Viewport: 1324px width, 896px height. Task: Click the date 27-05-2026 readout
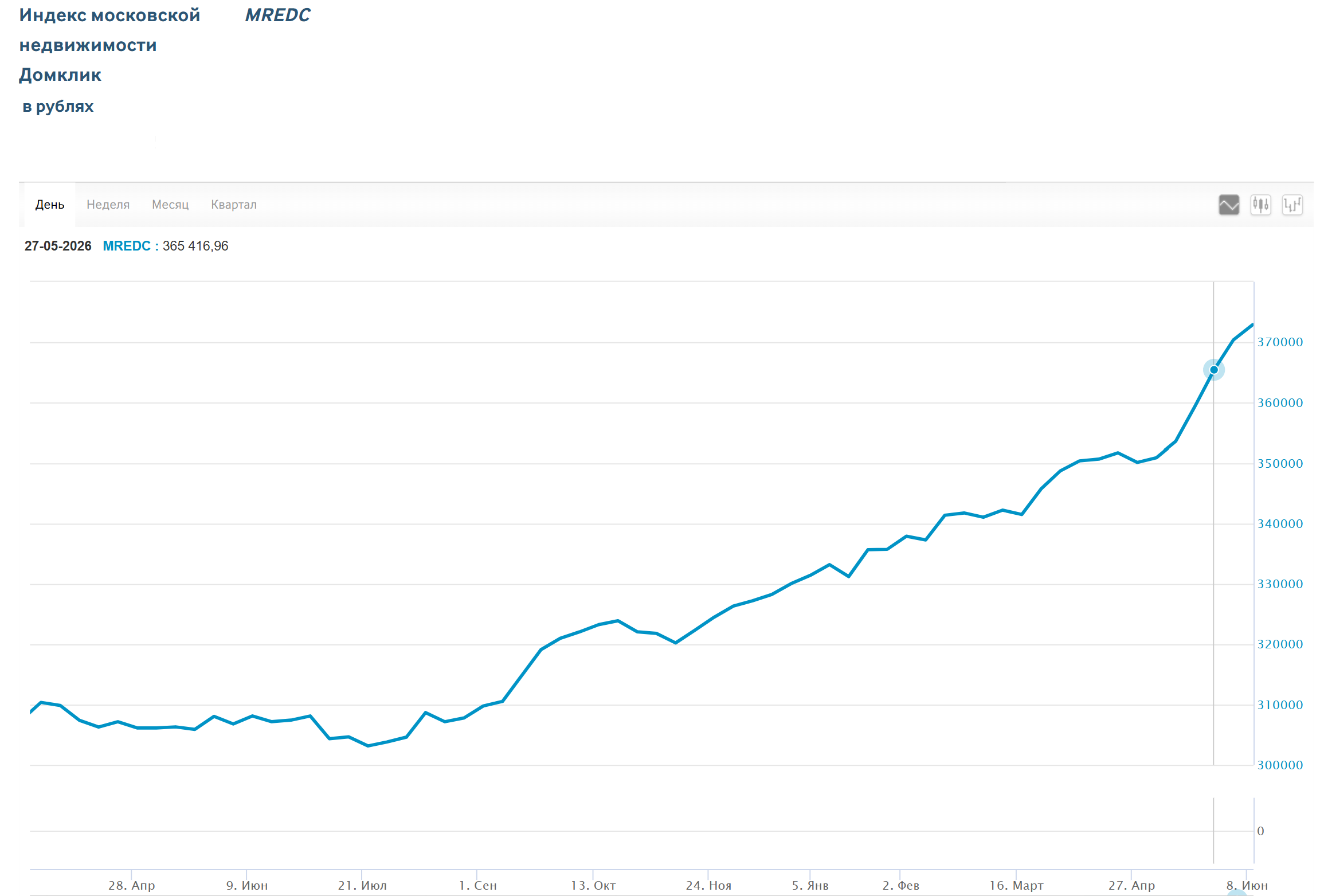(58, 246)
